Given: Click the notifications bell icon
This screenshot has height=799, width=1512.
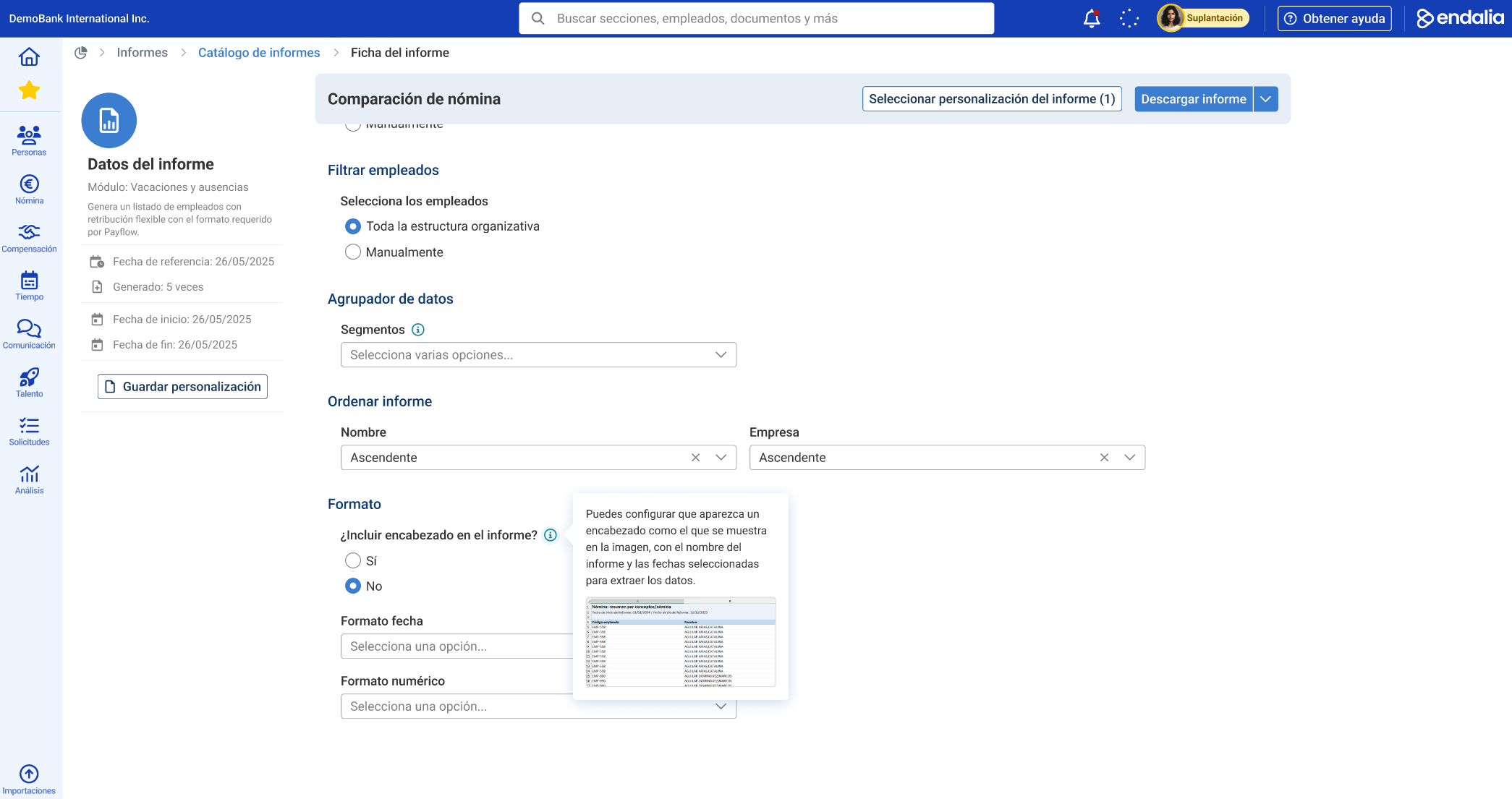Looking at the screenshot, I should (1092, 19).
